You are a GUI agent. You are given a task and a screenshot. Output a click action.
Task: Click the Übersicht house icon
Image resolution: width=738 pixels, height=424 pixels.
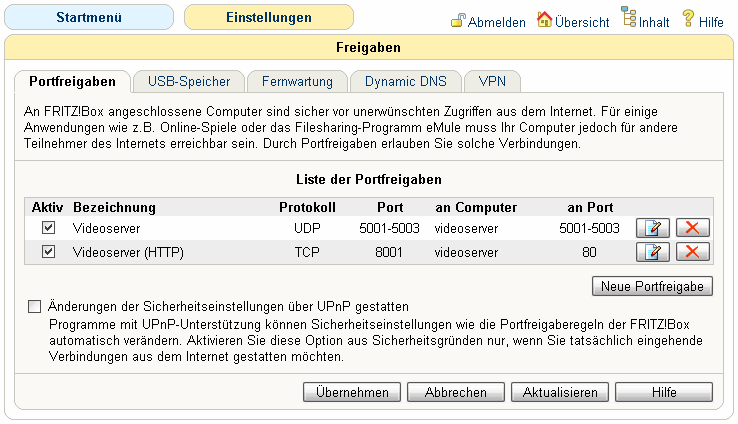545,19
